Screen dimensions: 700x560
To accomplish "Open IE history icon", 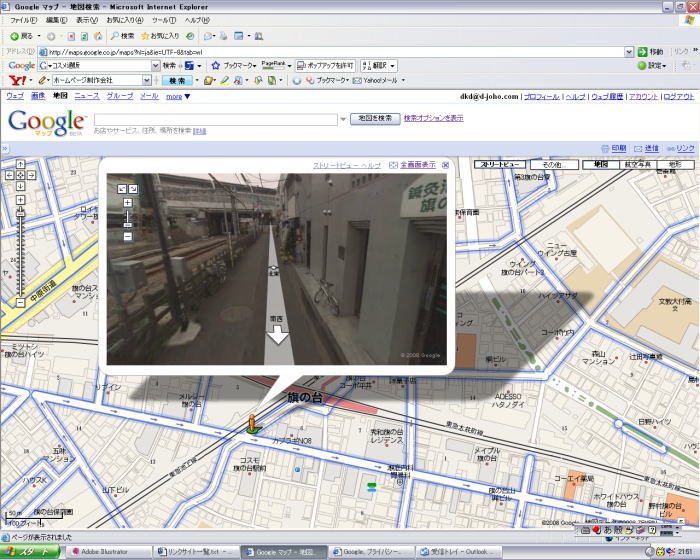I will pyautogui.click(x=190, y=36).
